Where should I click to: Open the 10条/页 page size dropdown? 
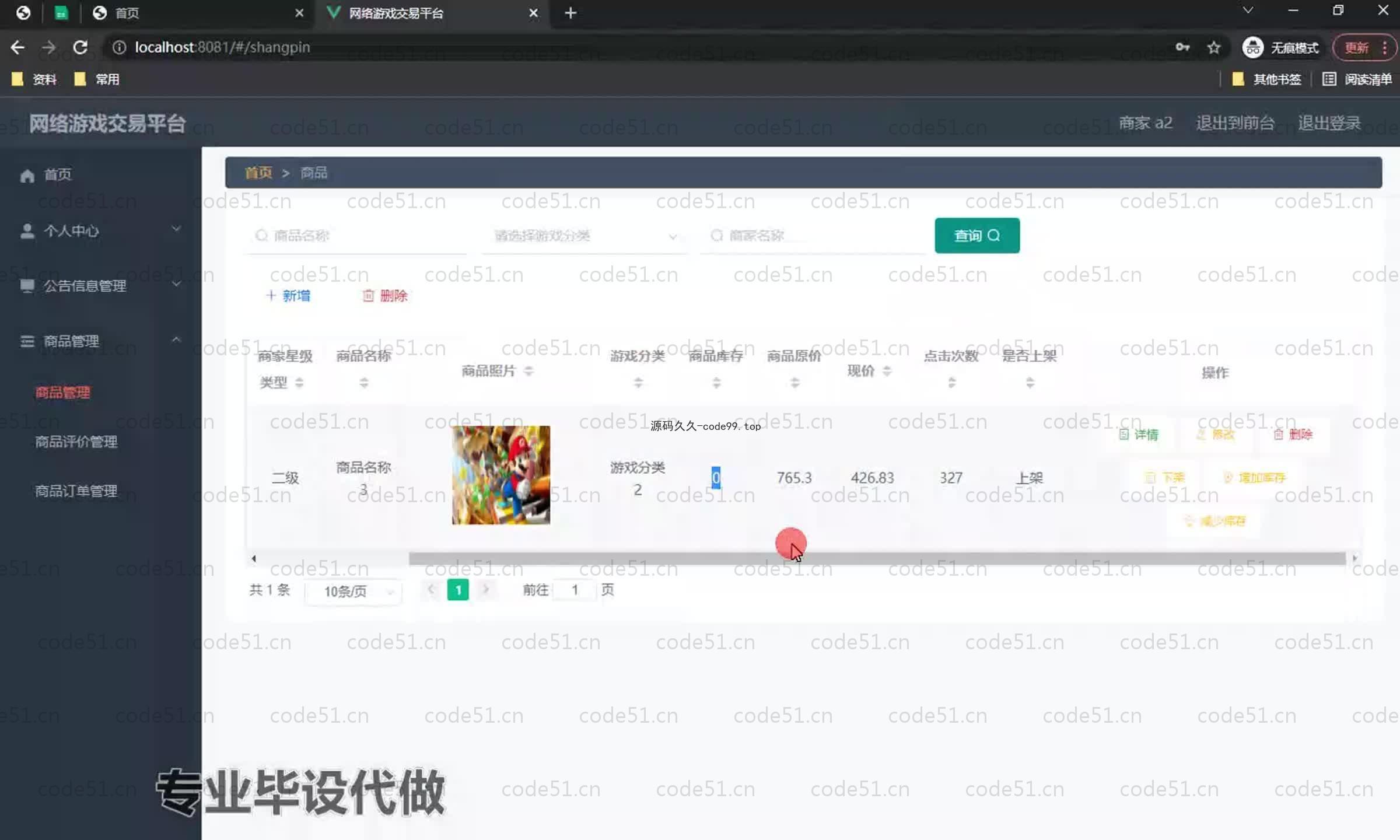(x=353, y=591)
